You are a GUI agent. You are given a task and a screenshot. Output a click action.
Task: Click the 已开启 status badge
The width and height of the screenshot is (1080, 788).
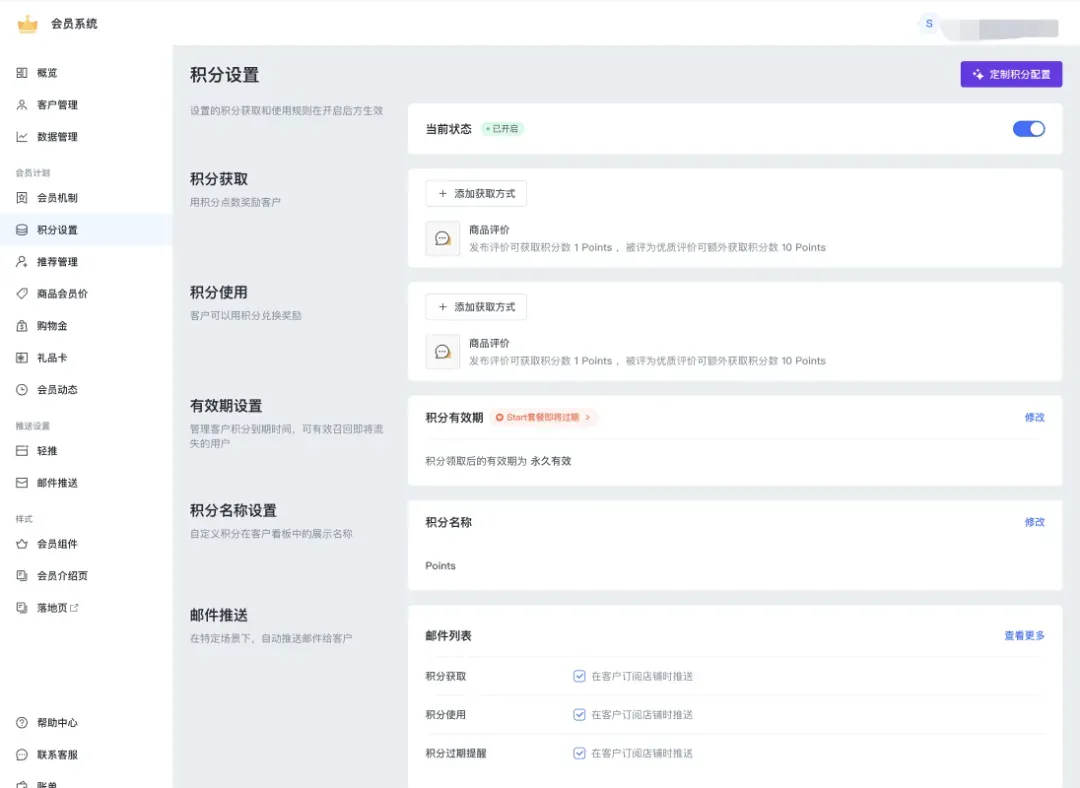coord(502,128)
